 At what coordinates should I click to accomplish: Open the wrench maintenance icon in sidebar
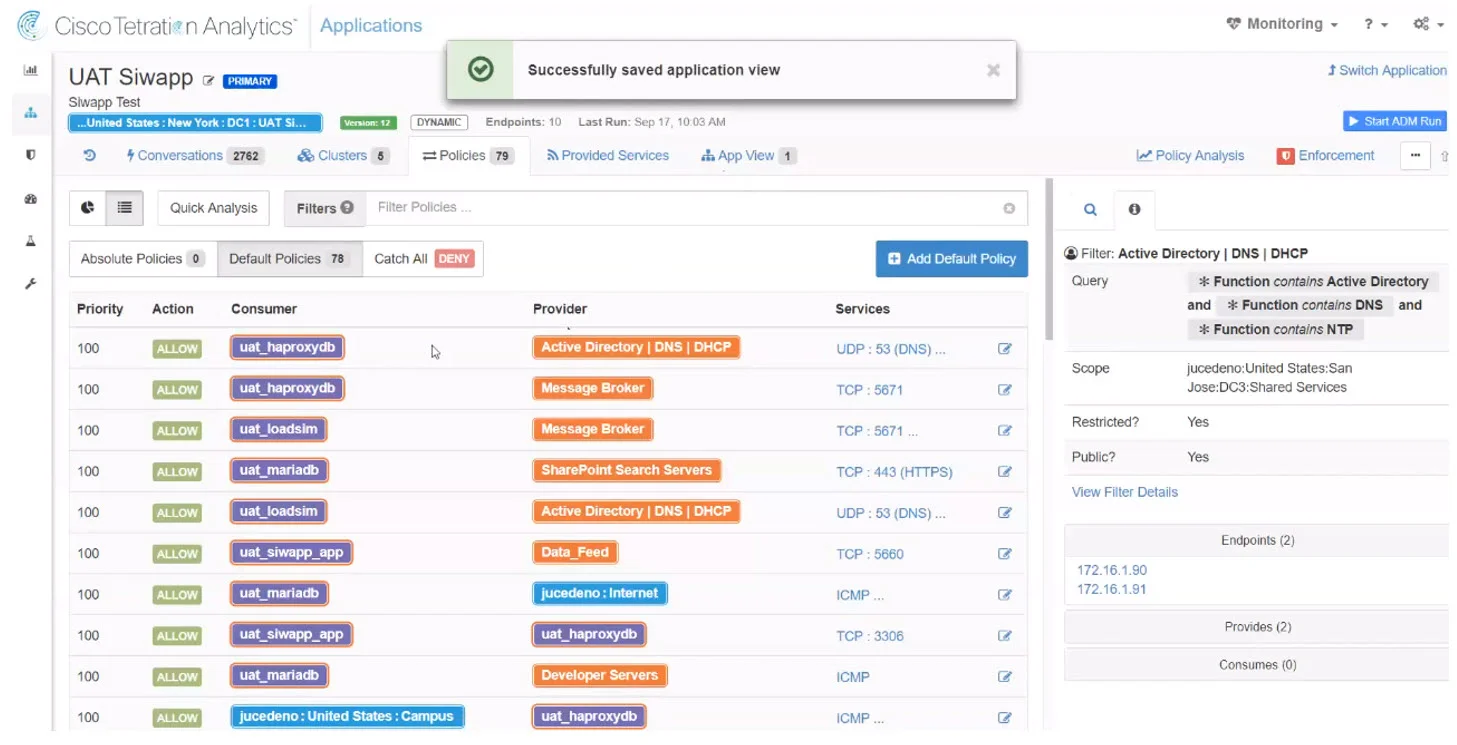[30, 284]
